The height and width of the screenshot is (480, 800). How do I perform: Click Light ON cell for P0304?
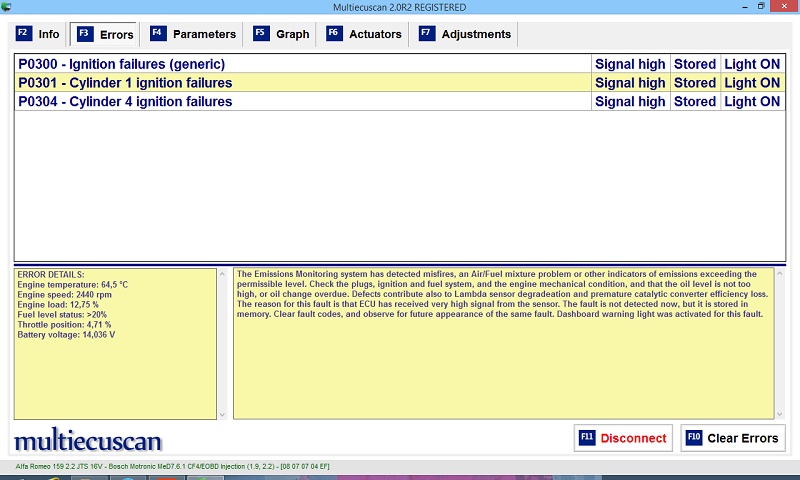[751, 101]
